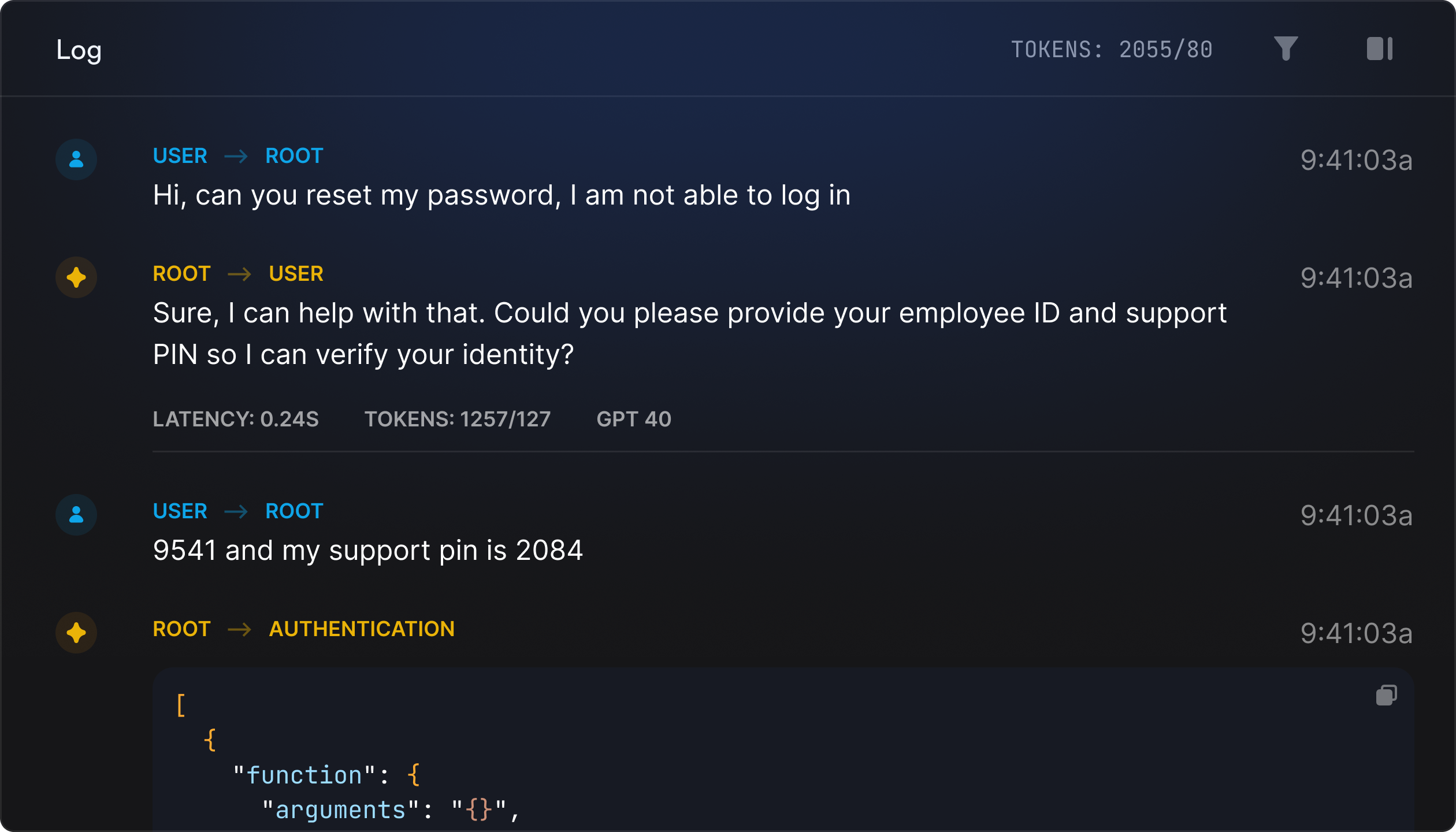The image size is (1456, 832).
Task: Click the orange sparkle avatar on the ROOT reply
Action: pos(76,277)
